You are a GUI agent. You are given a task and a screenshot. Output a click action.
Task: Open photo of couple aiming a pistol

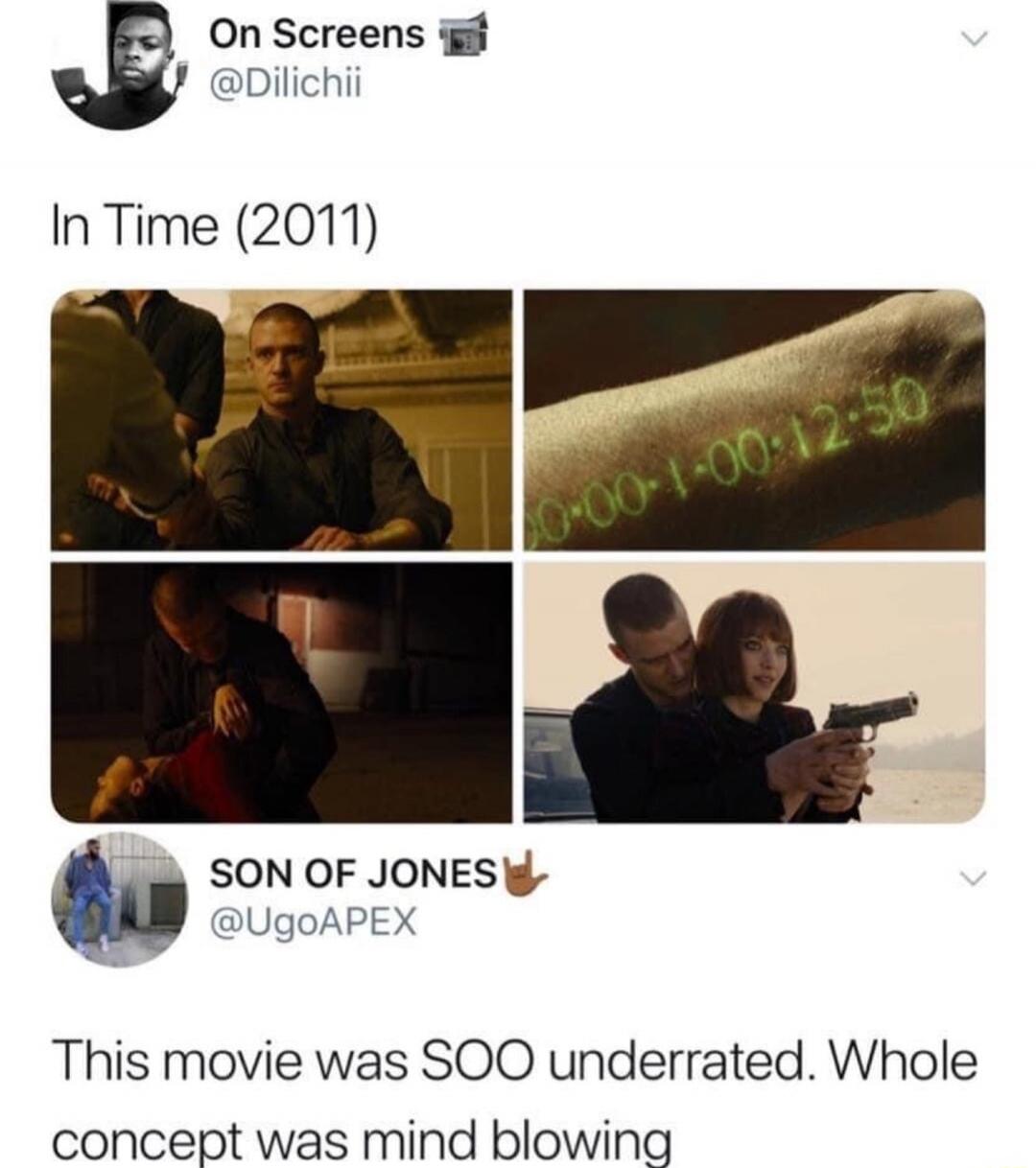coord(754,692)
